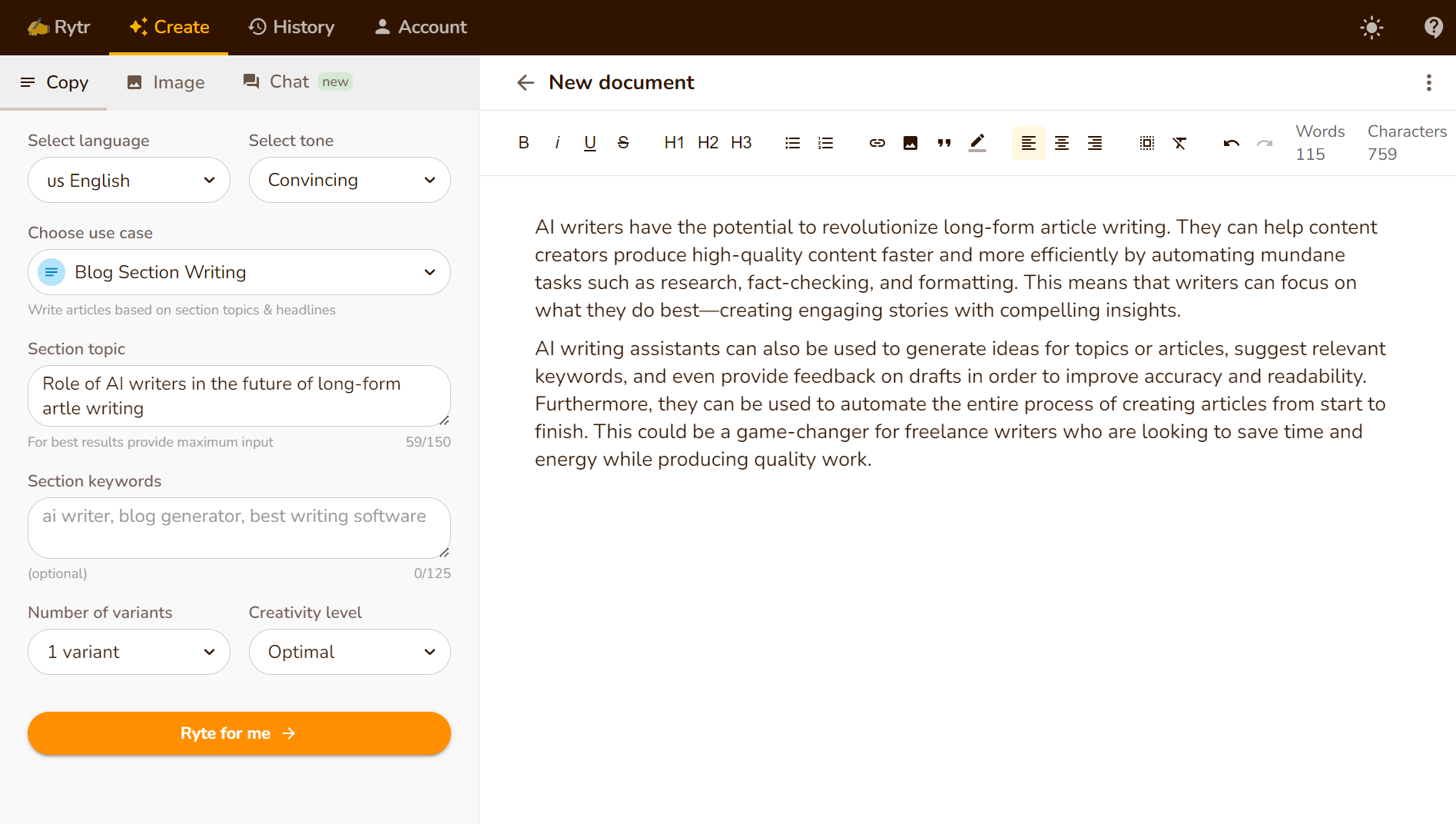Switch to the Chat tab
The image size is (1456, 824).
(x=297, y=82)
